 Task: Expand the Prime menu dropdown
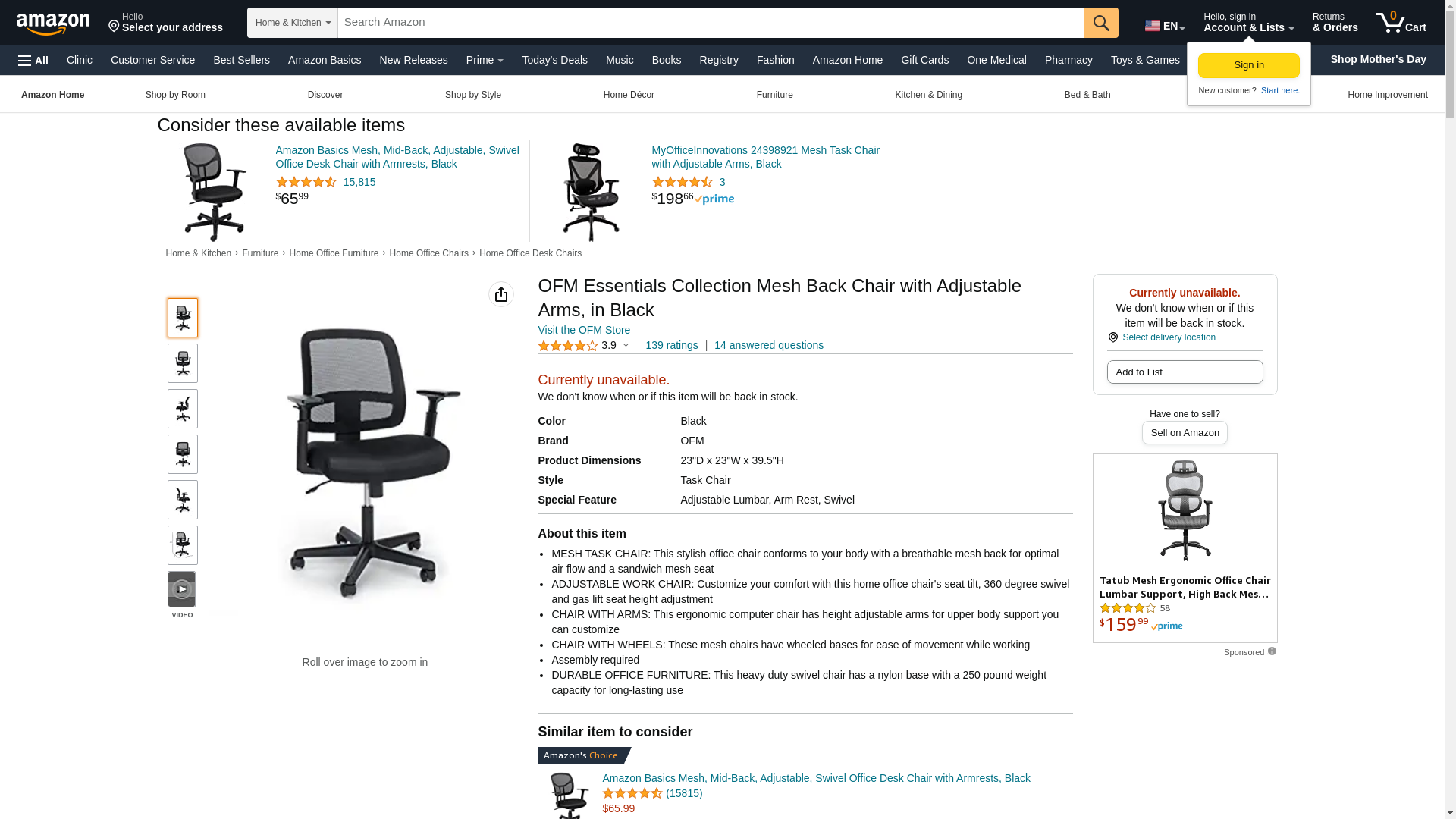coord(485,60)
